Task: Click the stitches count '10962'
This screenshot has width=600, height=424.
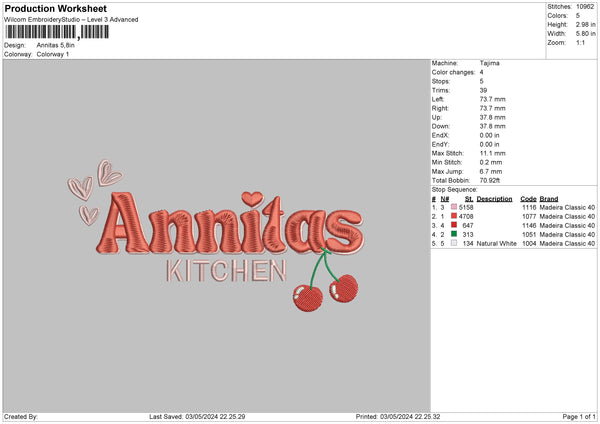Action: [x=585, y=7]
